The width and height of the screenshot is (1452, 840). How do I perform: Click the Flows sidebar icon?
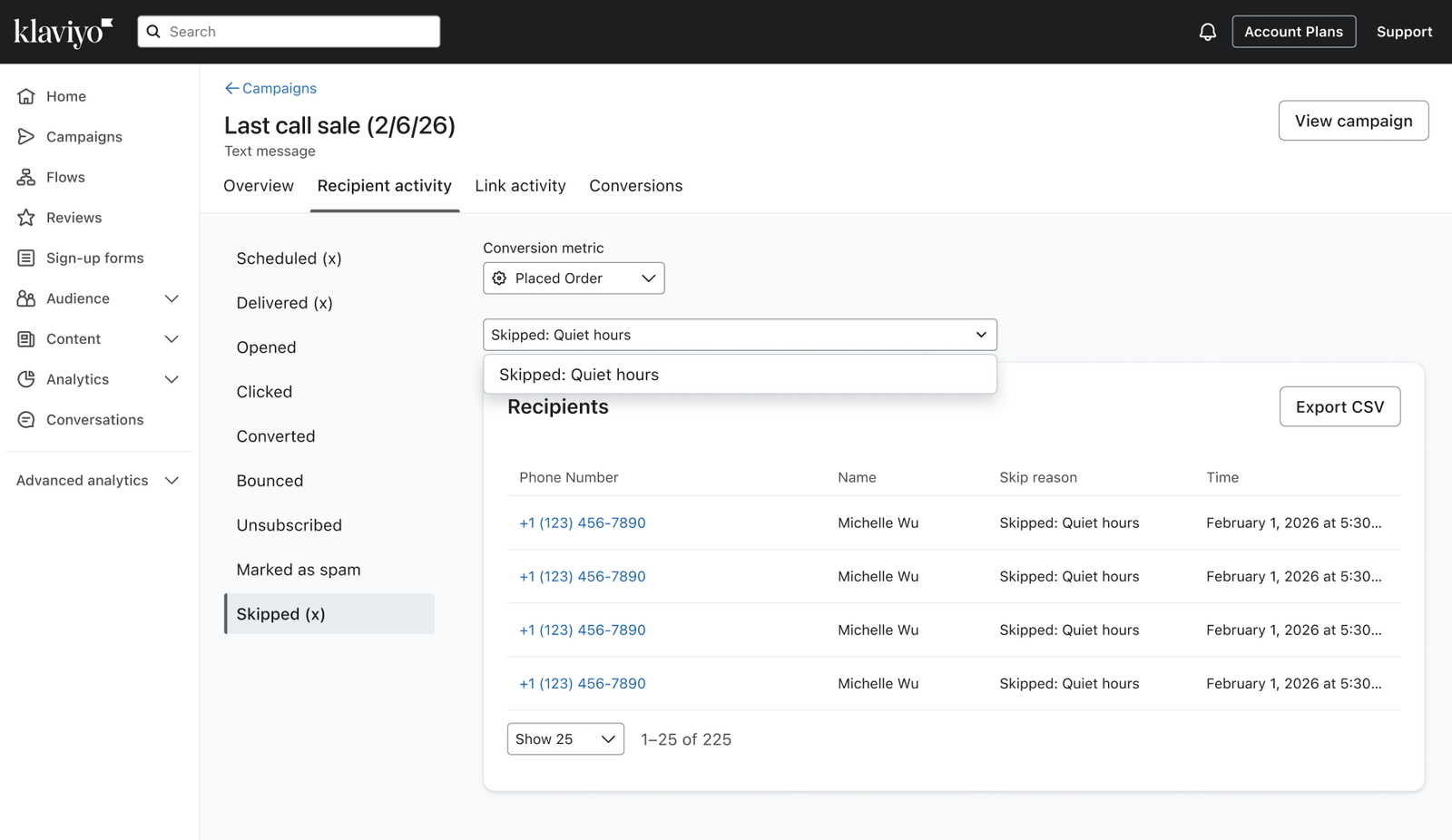pyautogui.click(x=26, y=177)
